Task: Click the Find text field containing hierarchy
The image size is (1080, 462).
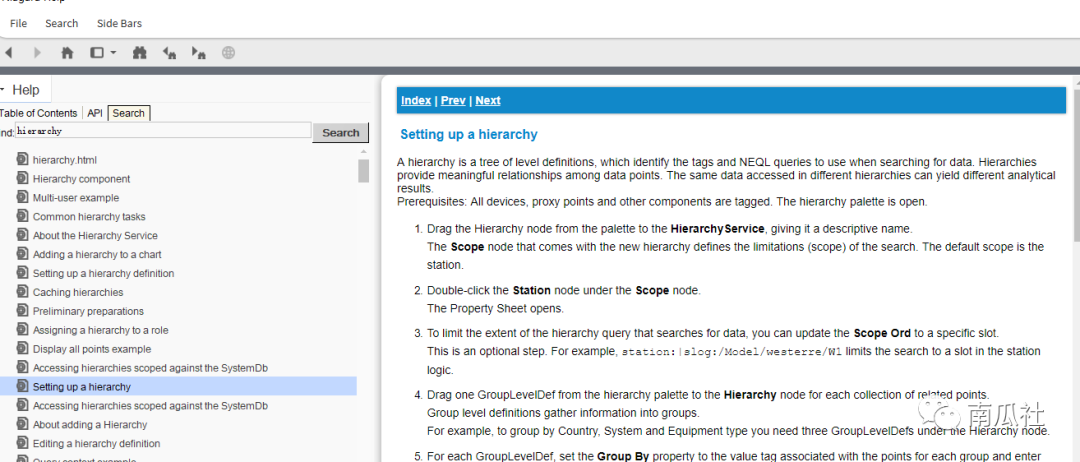Action: (163, 131)
